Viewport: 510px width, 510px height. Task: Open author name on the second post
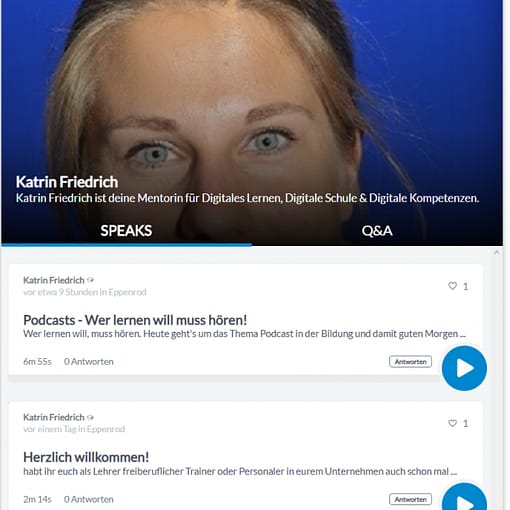click(54, 417)
